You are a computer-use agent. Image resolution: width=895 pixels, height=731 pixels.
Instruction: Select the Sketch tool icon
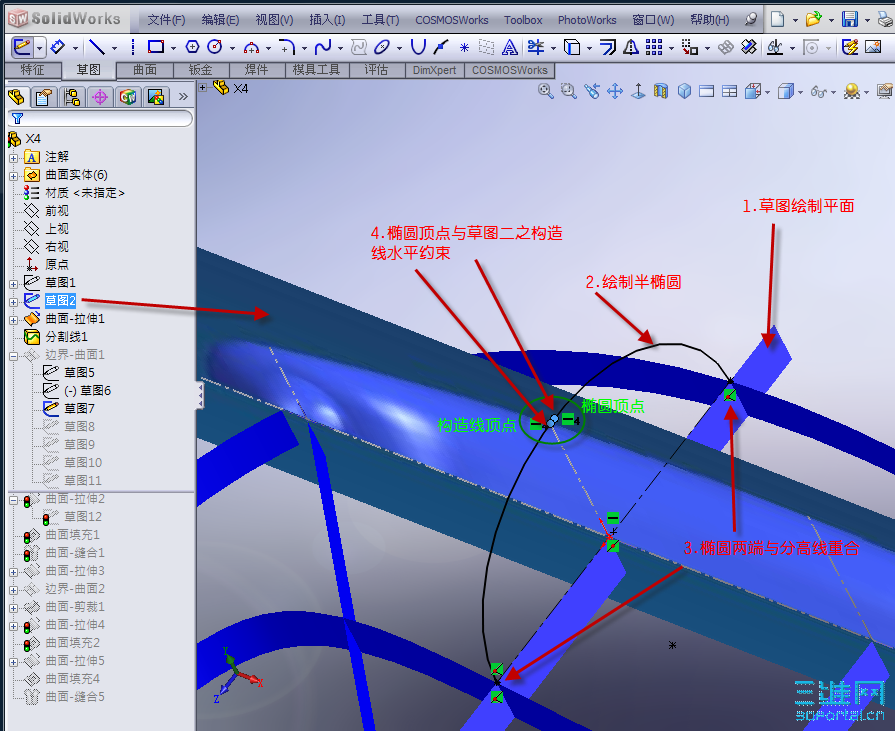(x=22, y=47)
